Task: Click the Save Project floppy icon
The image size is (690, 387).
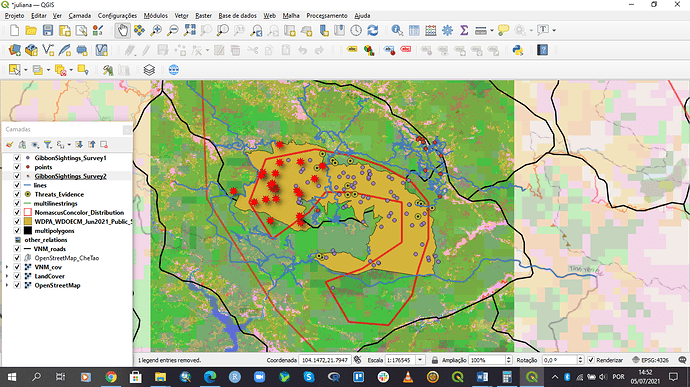Action: (48, 30)
